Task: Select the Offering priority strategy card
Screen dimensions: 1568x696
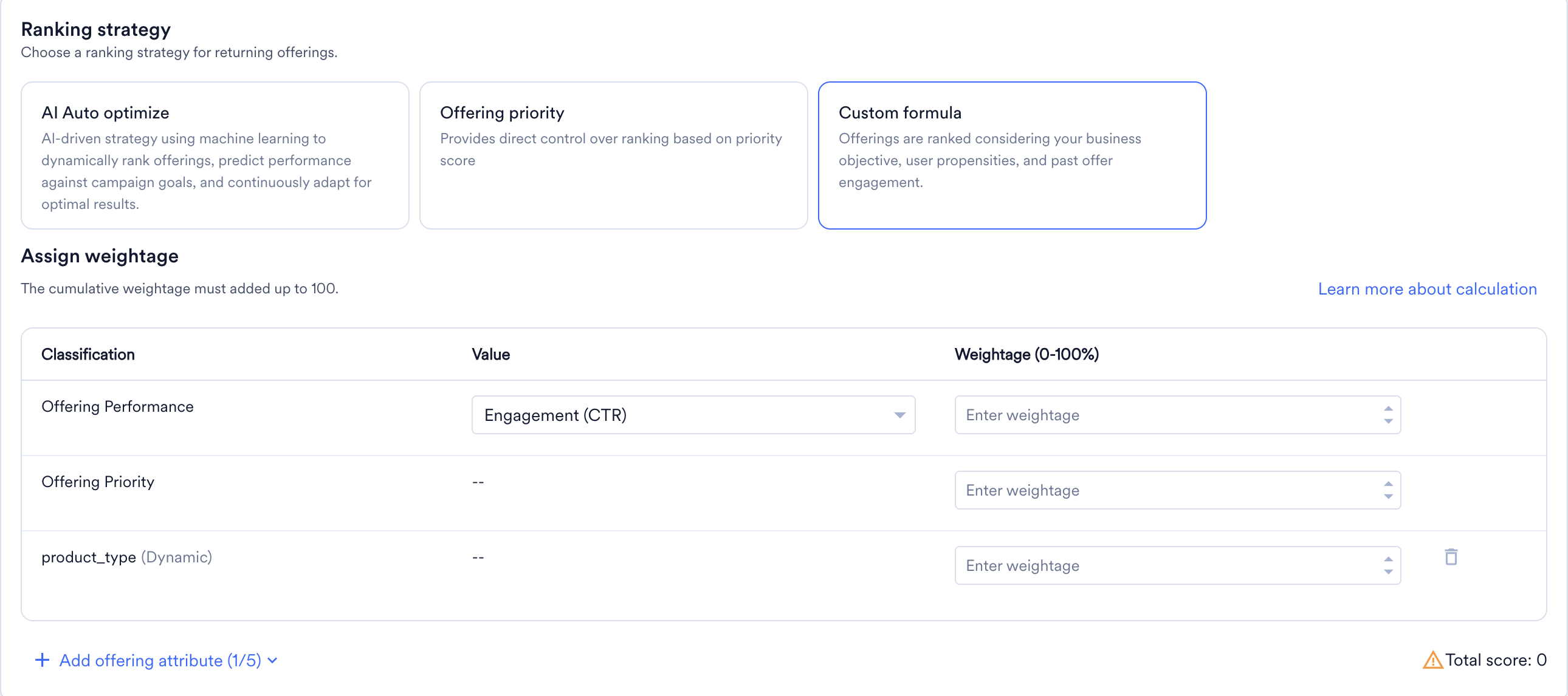Action: 614,155
